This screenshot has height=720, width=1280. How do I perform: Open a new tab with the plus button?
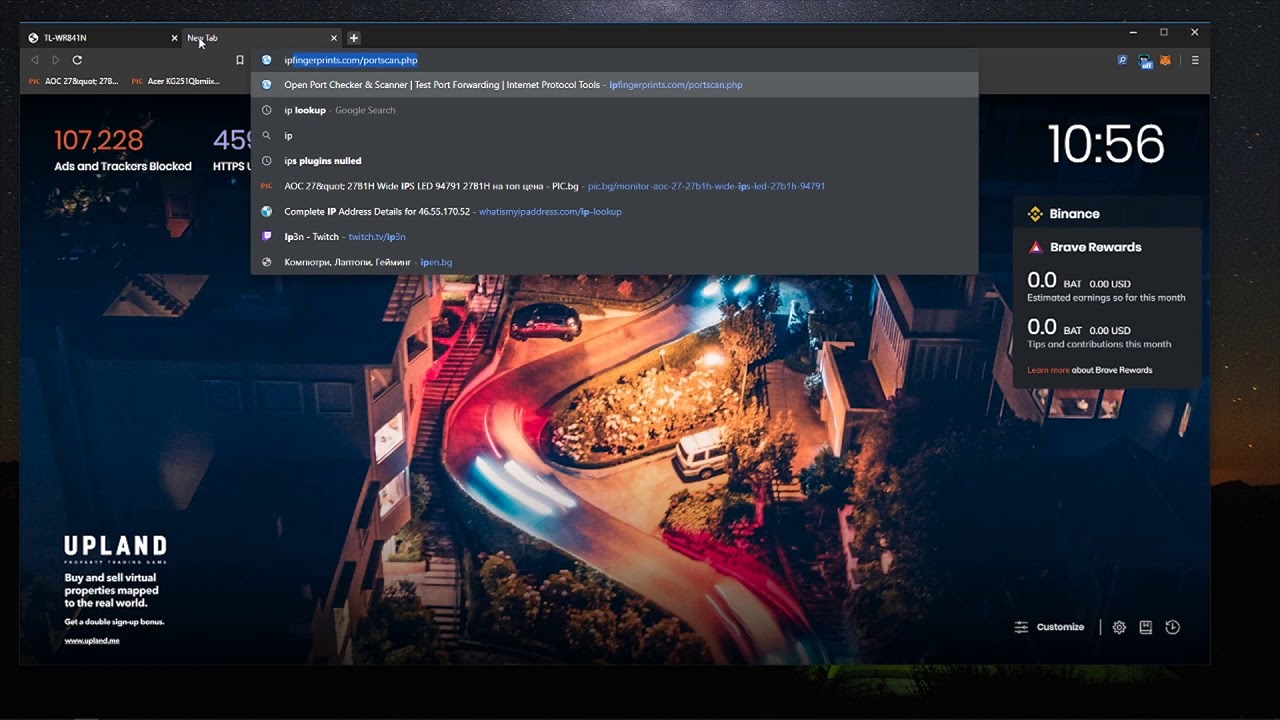tap(354, 38)
